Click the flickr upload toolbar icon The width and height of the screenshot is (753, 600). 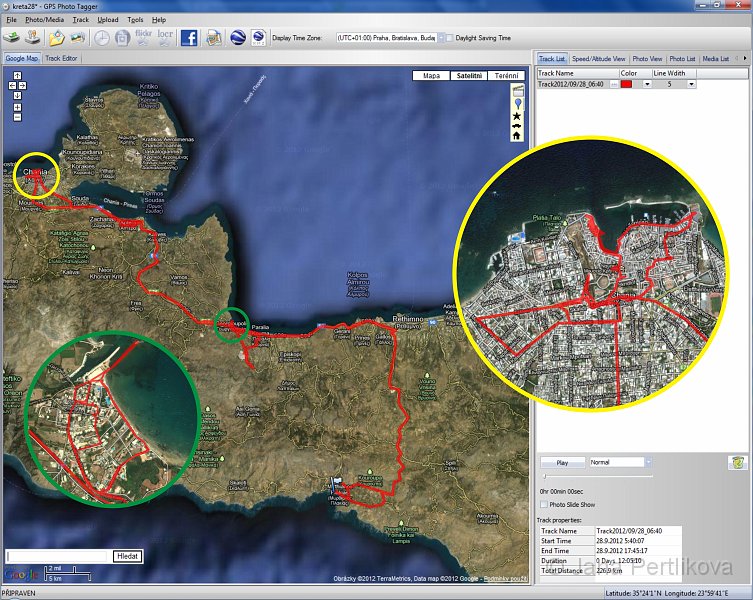pos(143,37)
